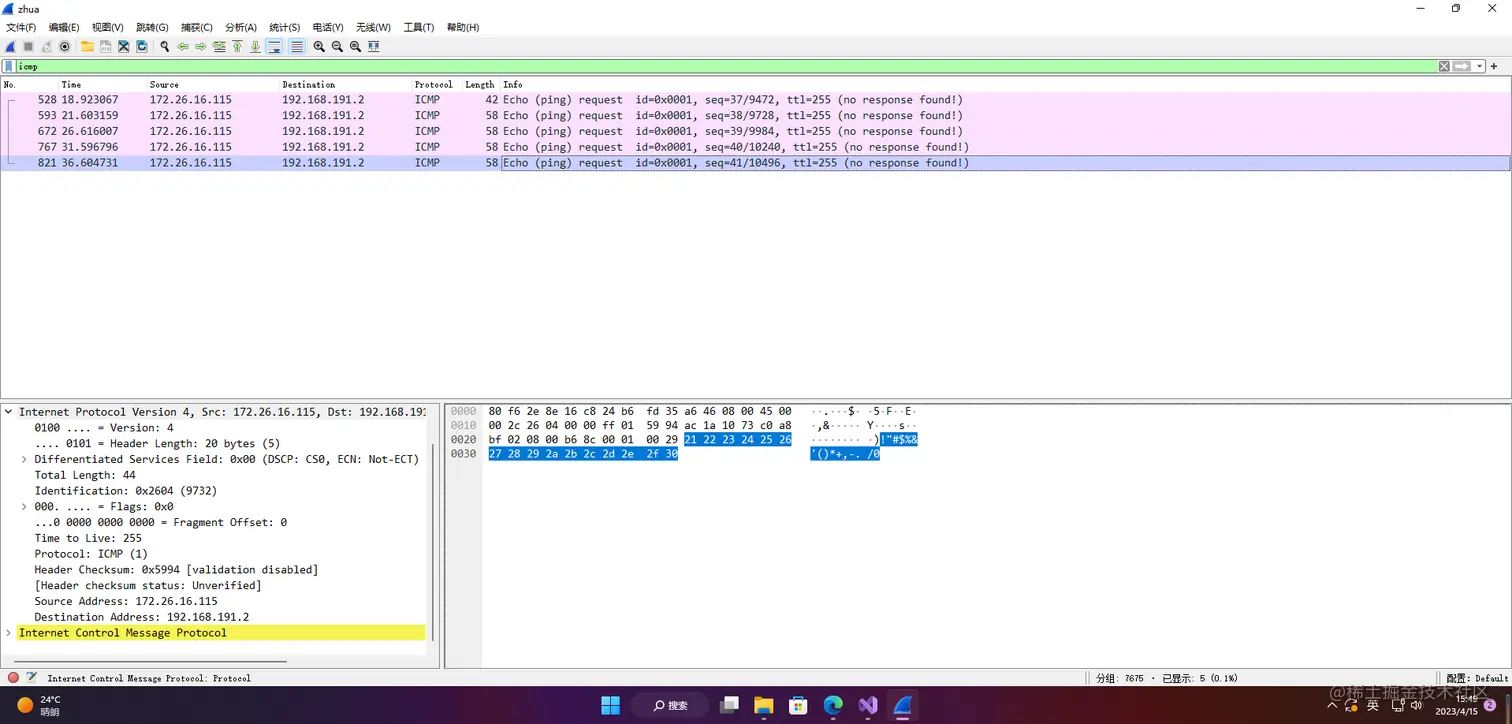The width and height of the screenshot is (1512, 724).
Task: Click the resize columns to fit icon
Action: [374, 47]
